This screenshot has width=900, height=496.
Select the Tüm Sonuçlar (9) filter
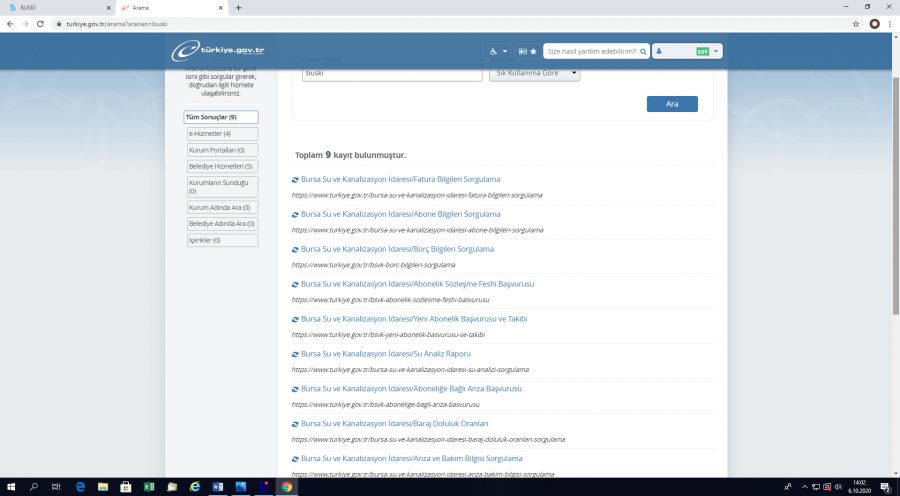221,117
